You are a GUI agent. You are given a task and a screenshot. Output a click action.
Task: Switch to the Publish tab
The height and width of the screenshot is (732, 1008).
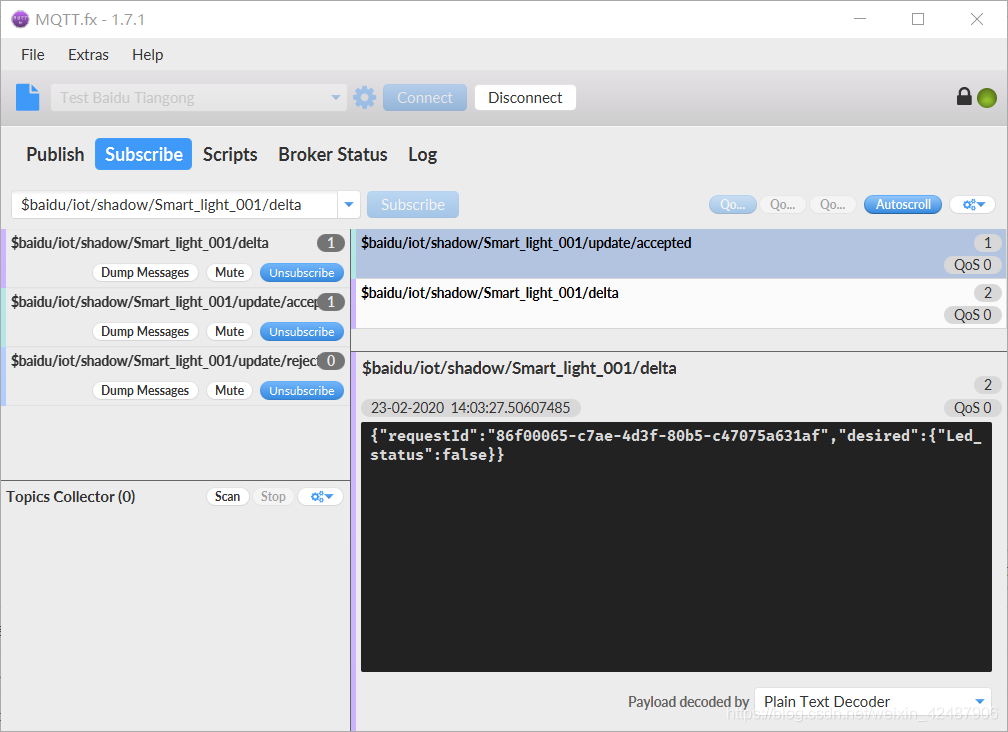pos(55,154)
